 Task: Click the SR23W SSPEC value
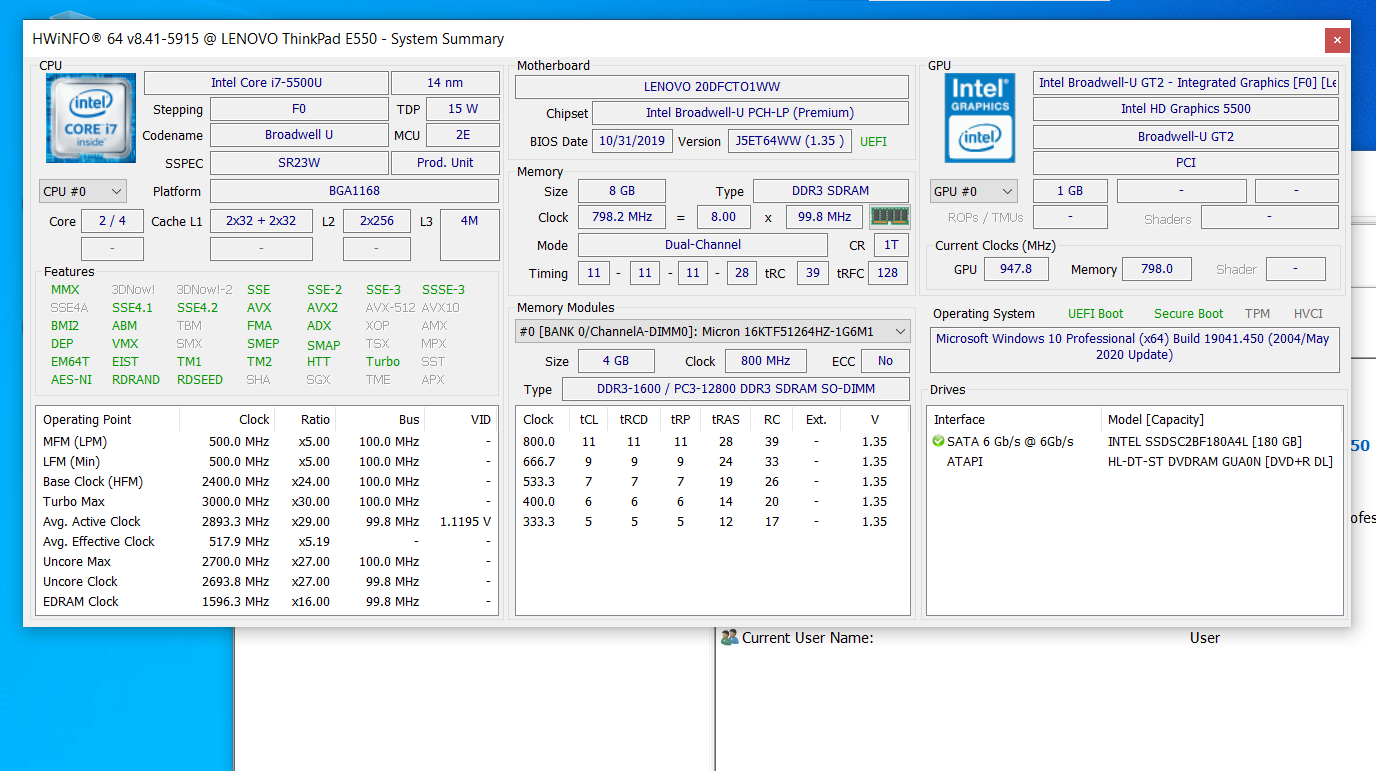[x=299, y=163]
